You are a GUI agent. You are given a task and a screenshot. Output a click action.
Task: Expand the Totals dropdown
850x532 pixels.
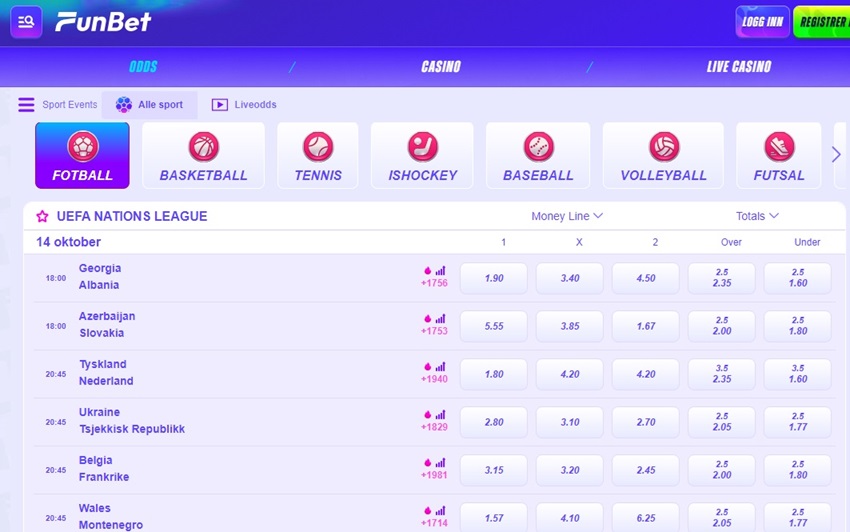[757, 216]
